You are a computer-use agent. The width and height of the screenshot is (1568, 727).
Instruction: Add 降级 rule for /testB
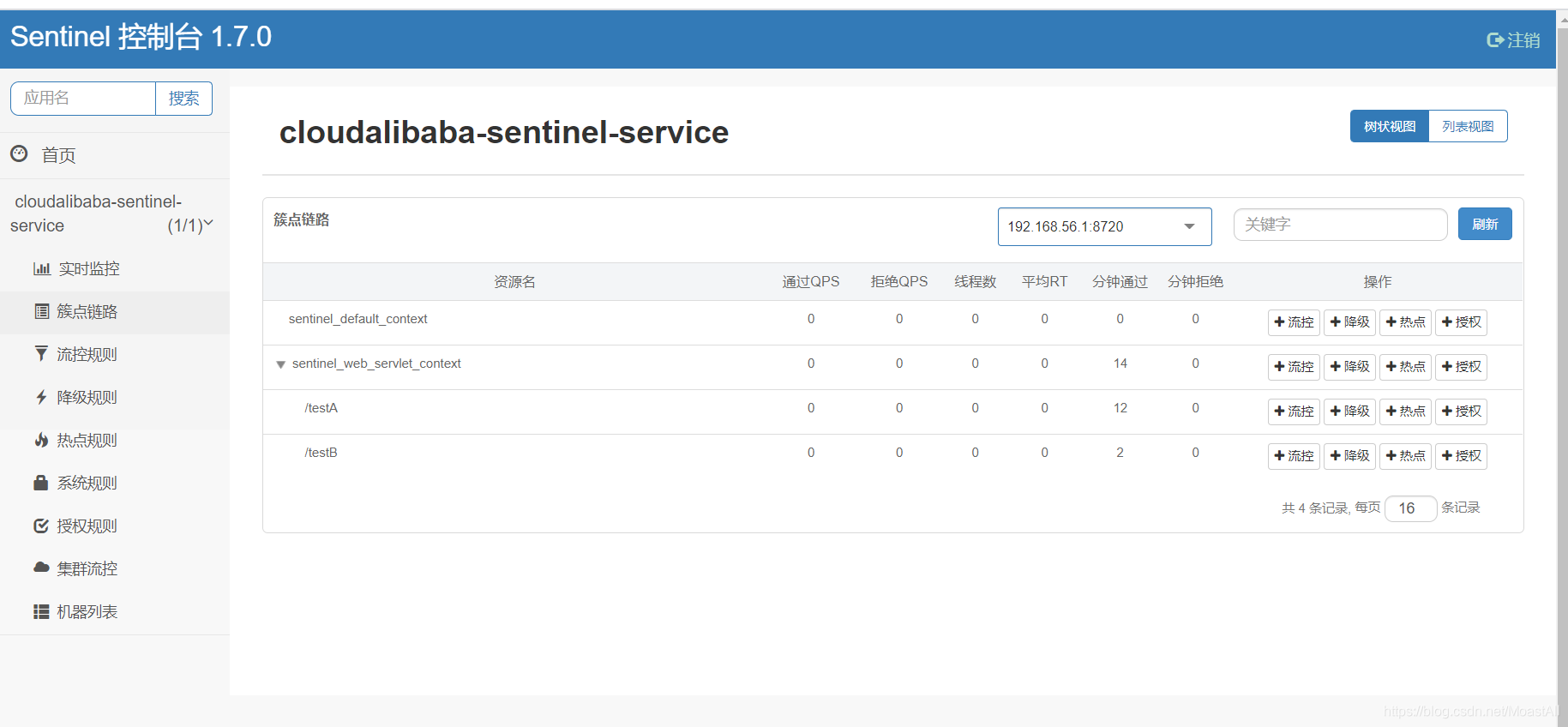click(x=1349, y=456)
